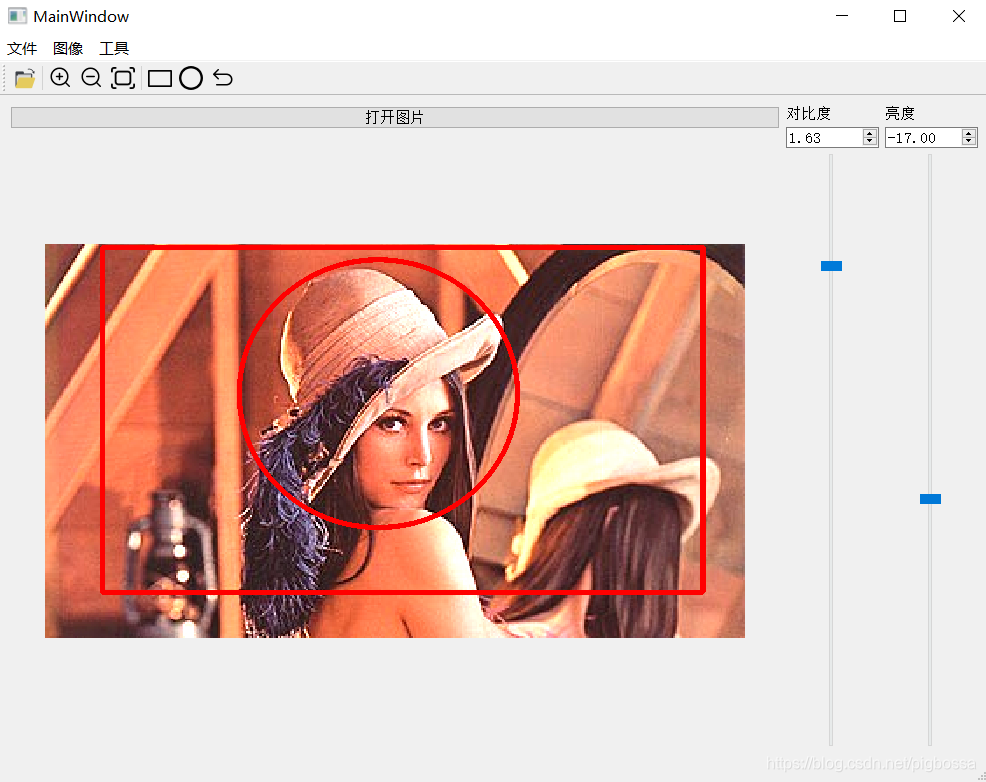The width and height of the screenshot is (986, 782).
Task: Decrease contrast with spin down arrow
Action: (x=870, y=142)
